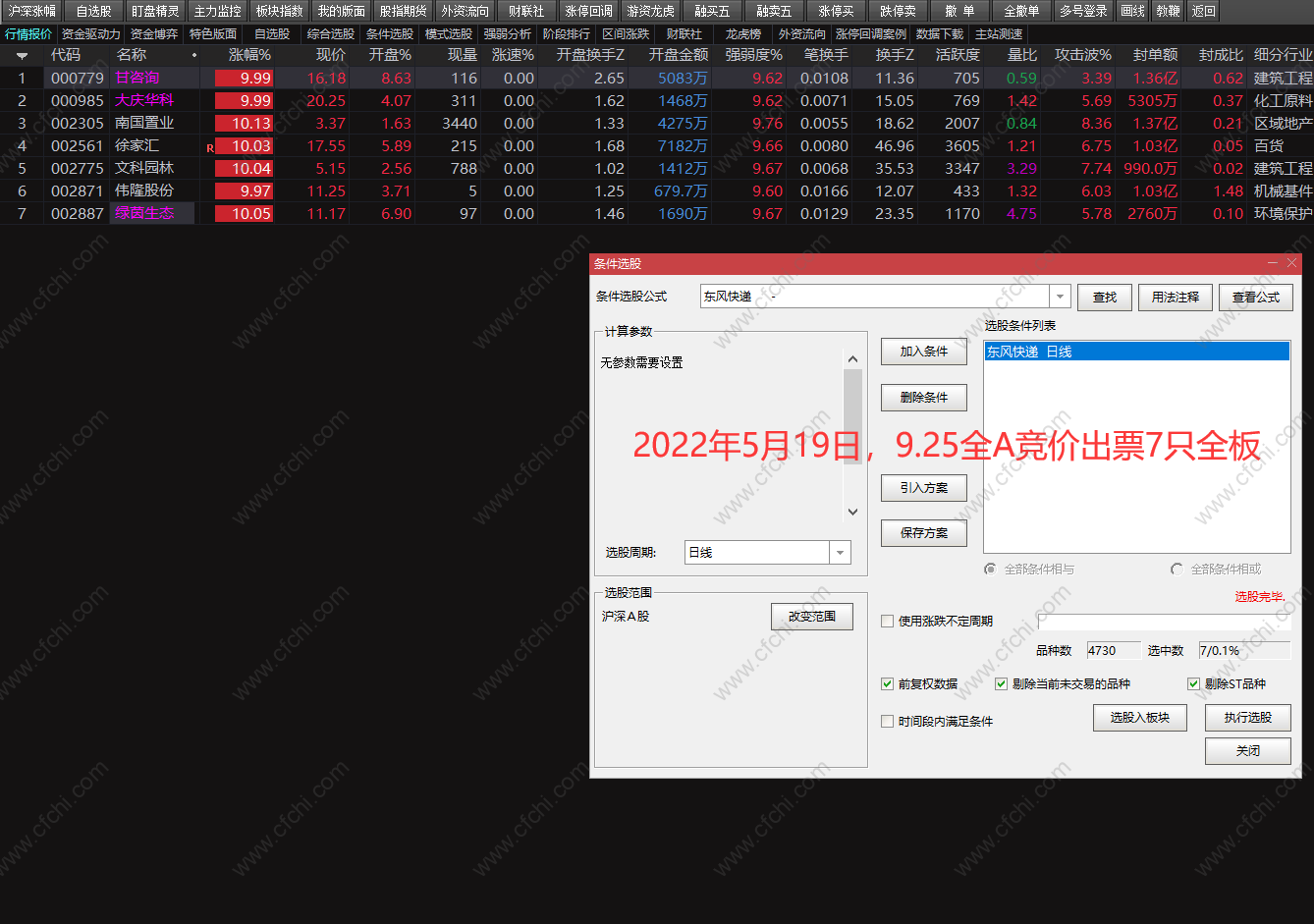The image size is (1314, 924).
Task: Open 自选股 in top toolbar
Action: [x=94, y=11]
